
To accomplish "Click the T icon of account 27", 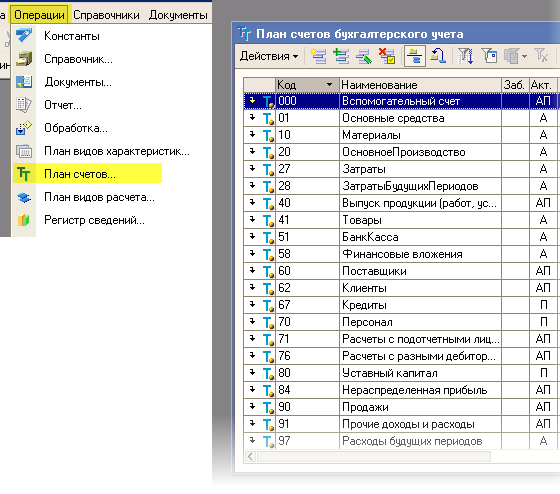I will coord(268,169).
